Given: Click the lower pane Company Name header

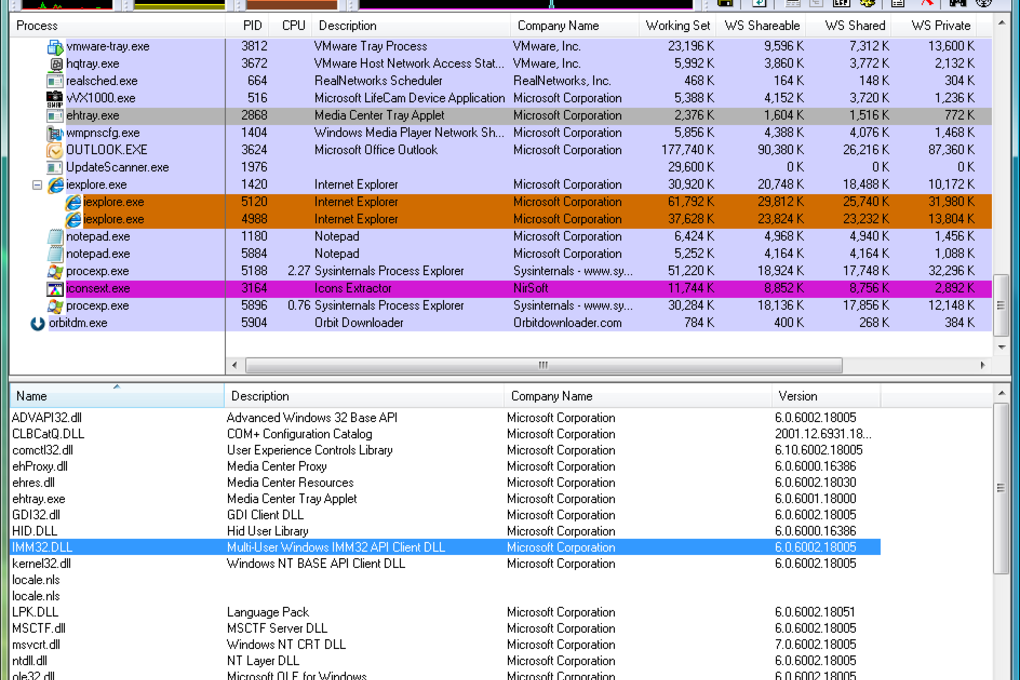Looking at the screenshot, I should 638,396.
